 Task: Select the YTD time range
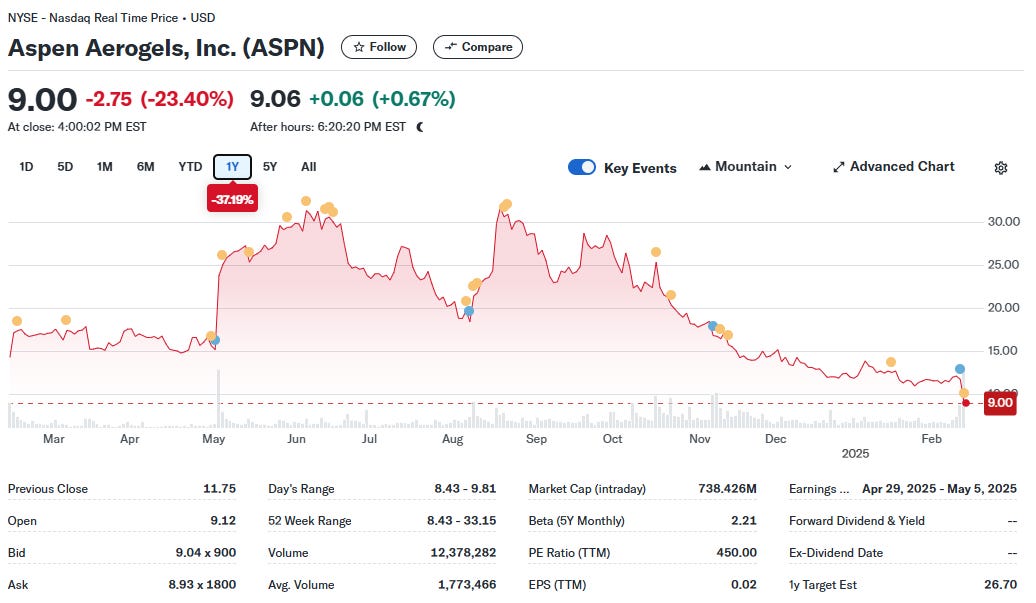[190, 167]
